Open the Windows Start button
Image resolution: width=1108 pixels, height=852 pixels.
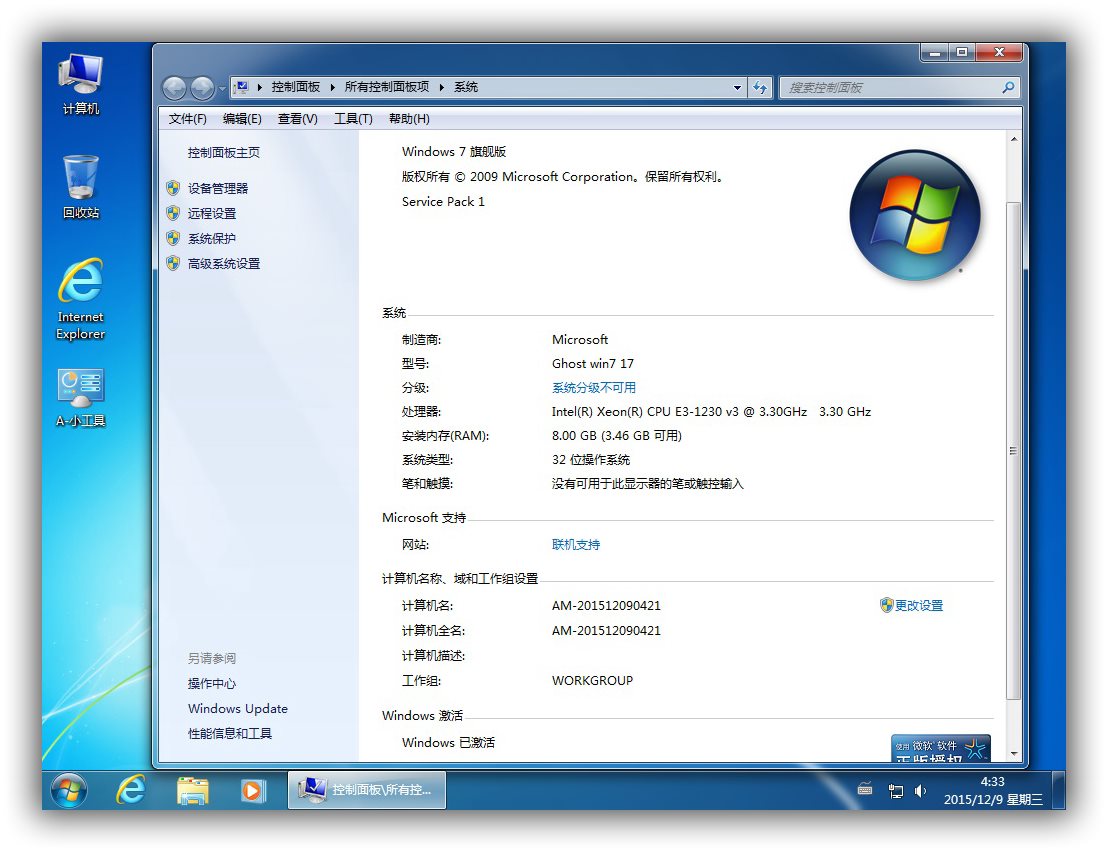pos(69,790)
